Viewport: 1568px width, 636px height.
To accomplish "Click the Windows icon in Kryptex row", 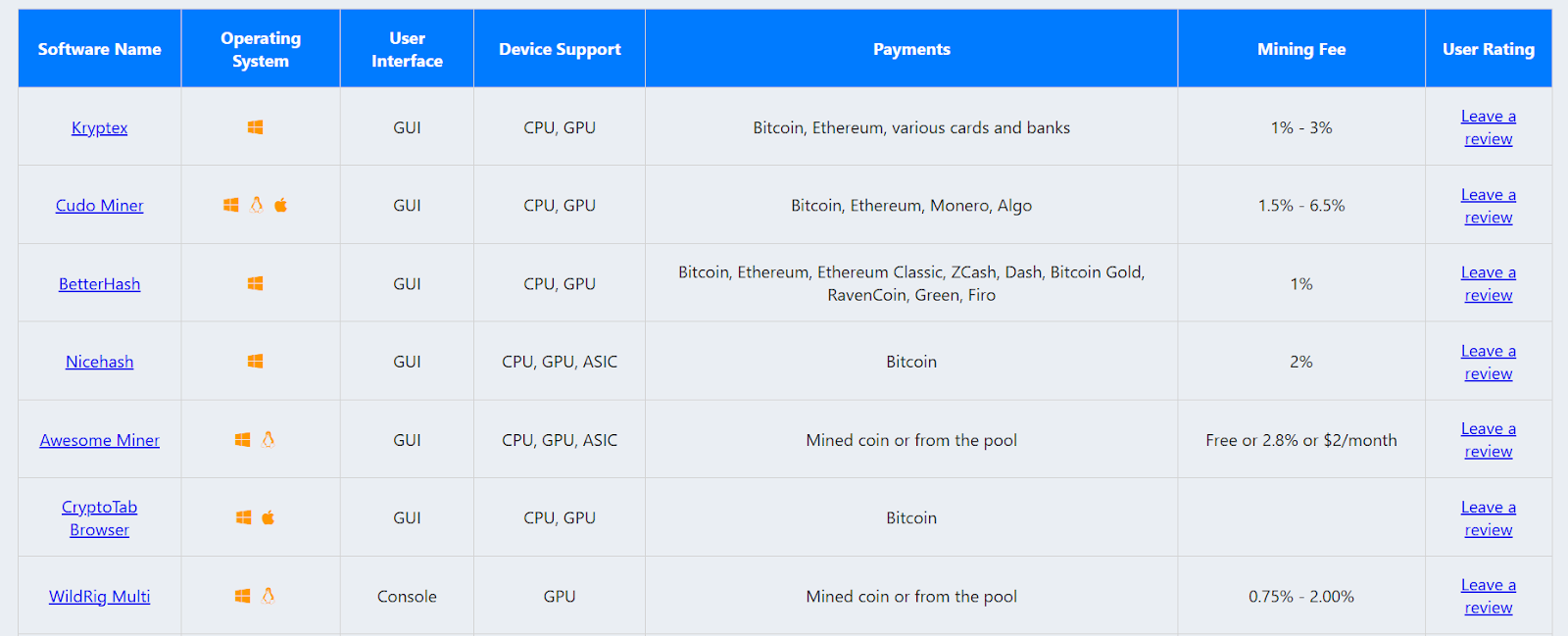I will click(255, 127).
